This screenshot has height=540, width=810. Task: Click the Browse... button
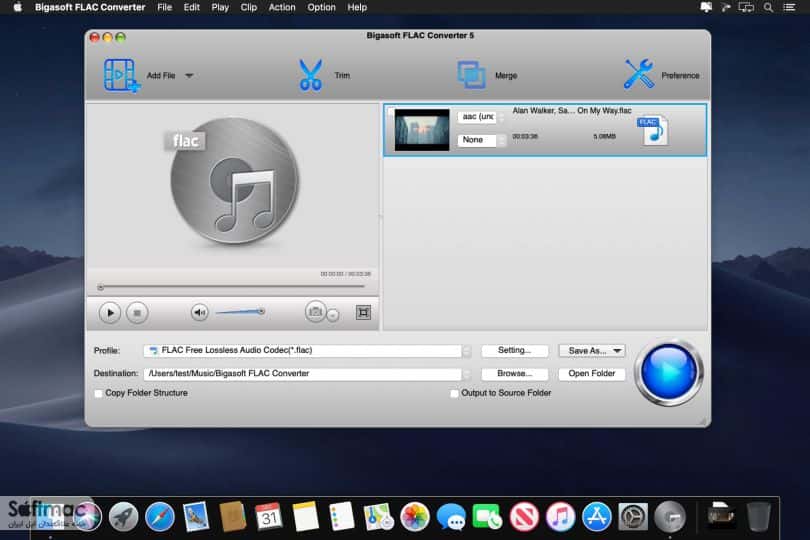515,374
